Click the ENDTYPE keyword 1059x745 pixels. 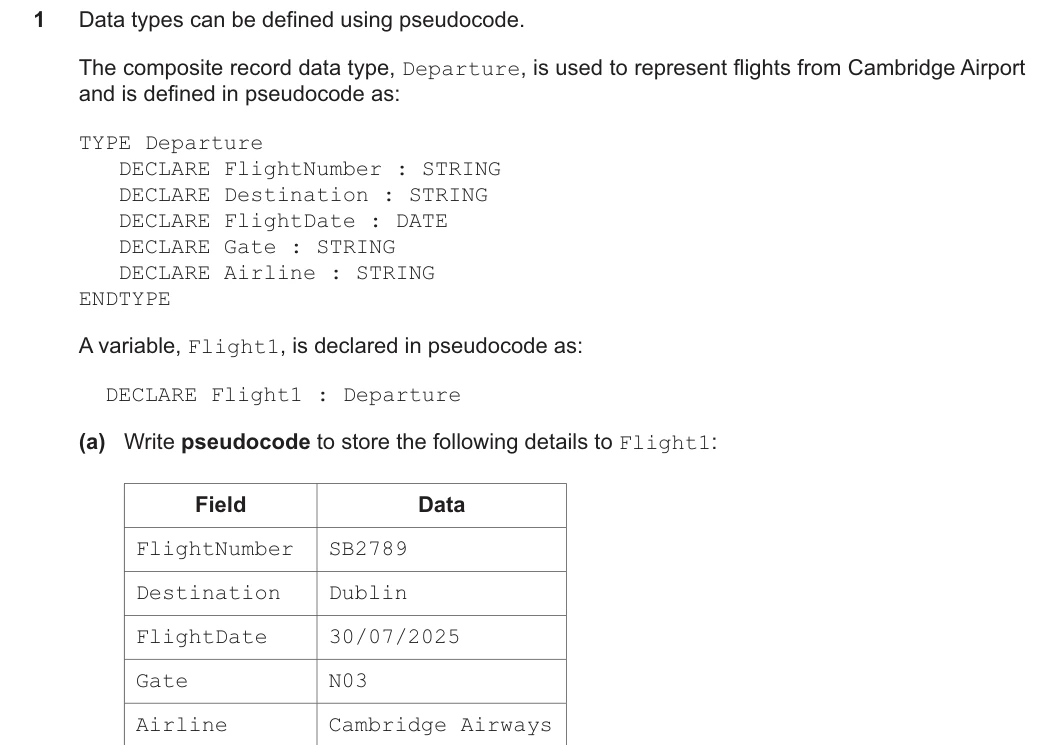click(125, 299)
